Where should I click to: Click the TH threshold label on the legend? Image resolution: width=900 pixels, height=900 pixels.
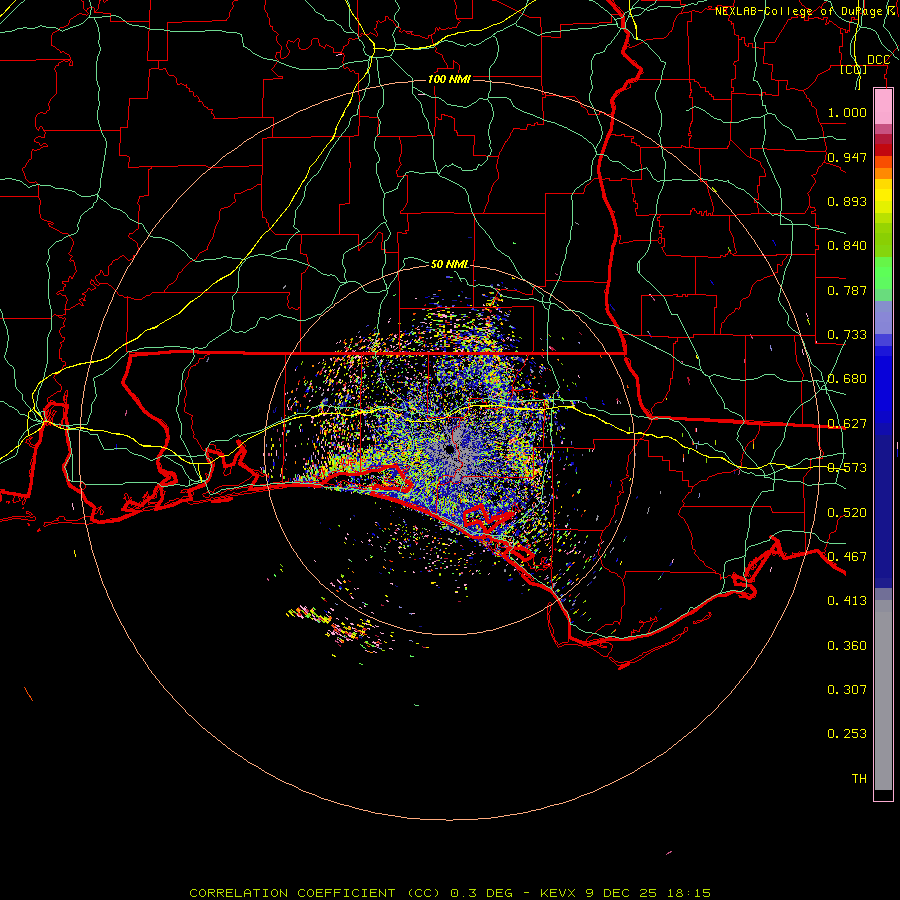coord(859,779)
